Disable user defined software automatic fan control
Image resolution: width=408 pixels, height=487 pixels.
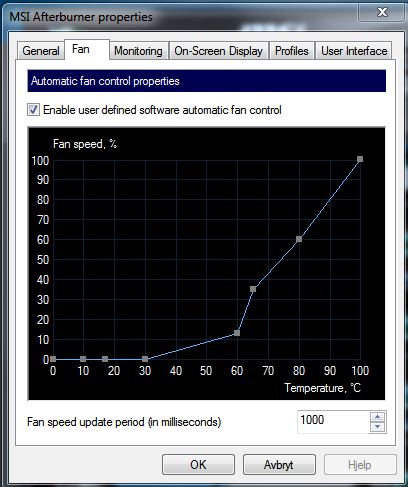point(33,110)
